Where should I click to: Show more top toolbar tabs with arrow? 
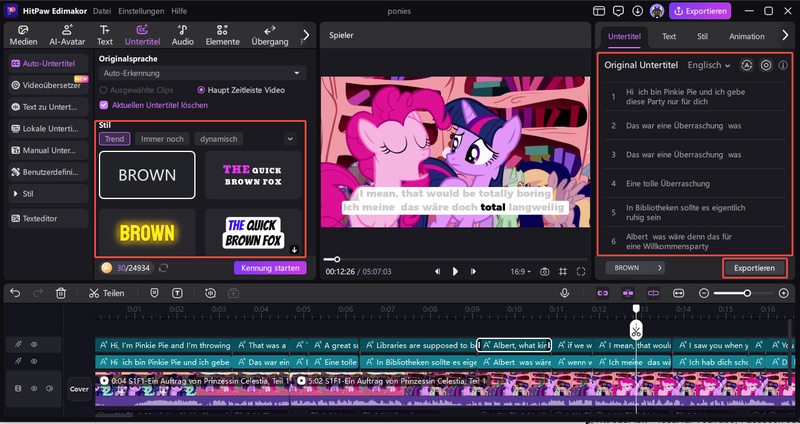click(306, 35)
